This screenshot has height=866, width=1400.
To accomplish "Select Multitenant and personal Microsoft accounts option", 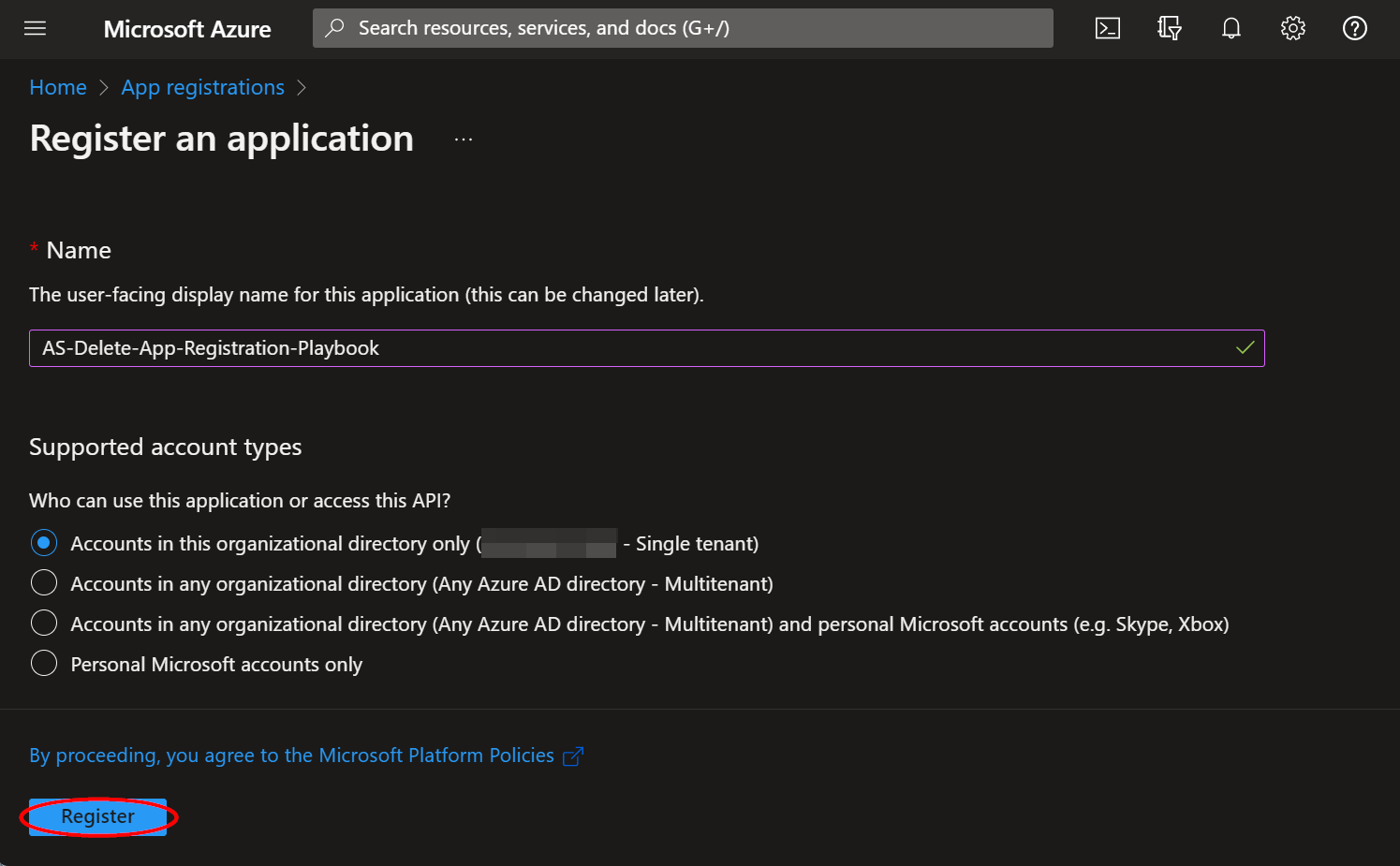I will (x=44, y=624).
